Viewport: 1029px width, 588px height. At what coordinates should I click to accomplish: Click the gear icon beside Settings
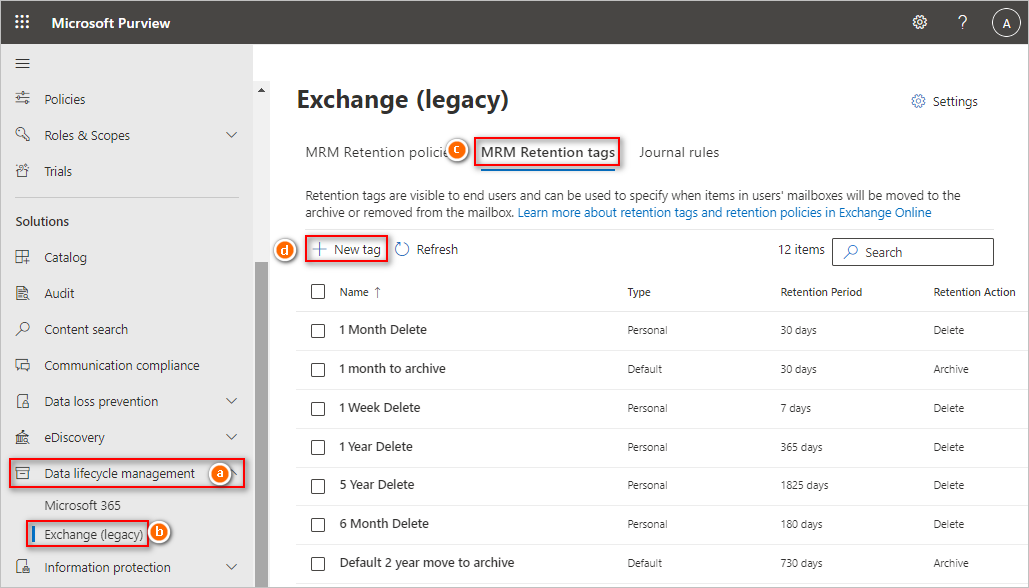click(x=918, y=101)
